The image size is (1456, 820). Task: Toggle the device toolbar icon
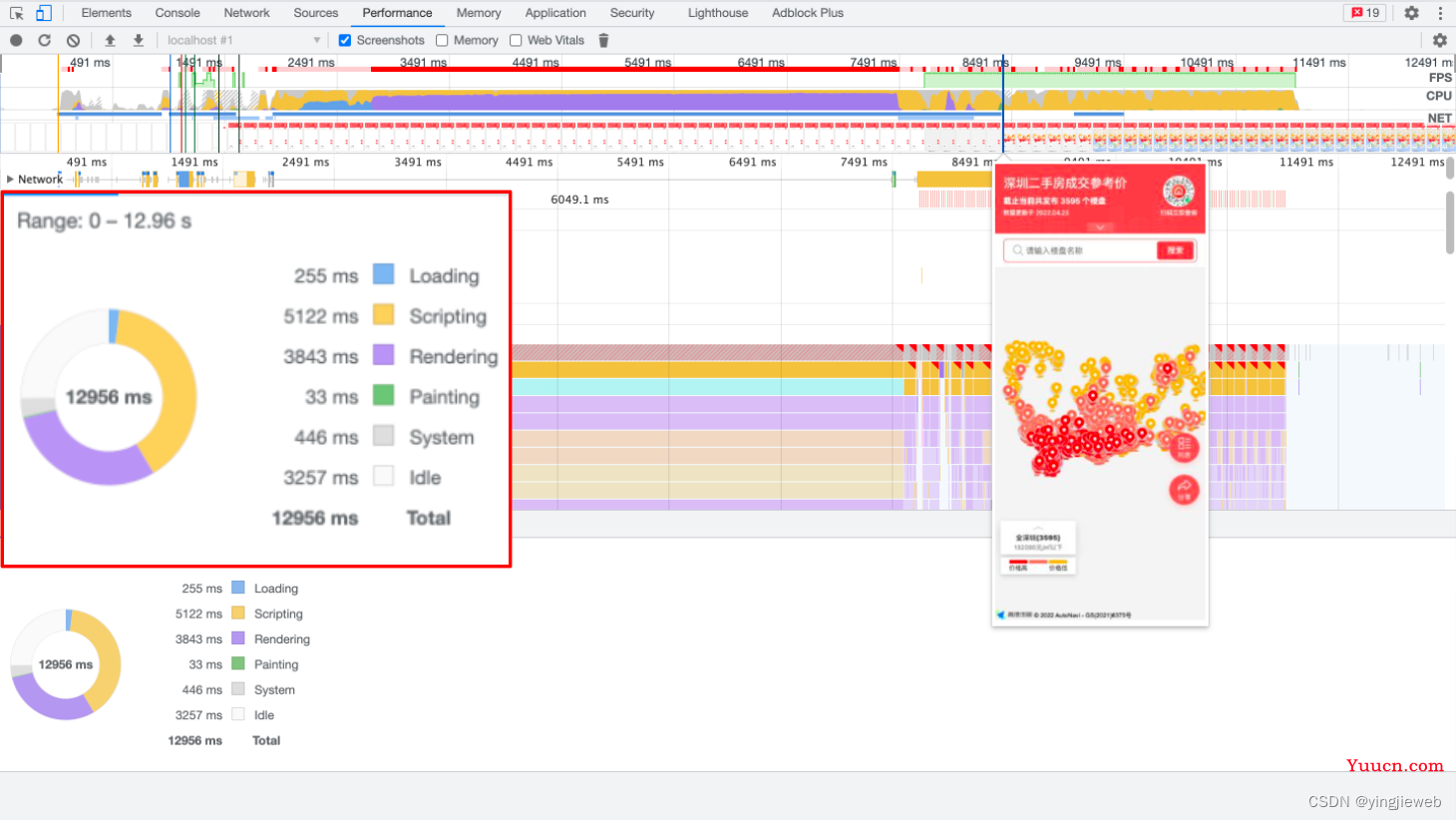click(43, 13)
